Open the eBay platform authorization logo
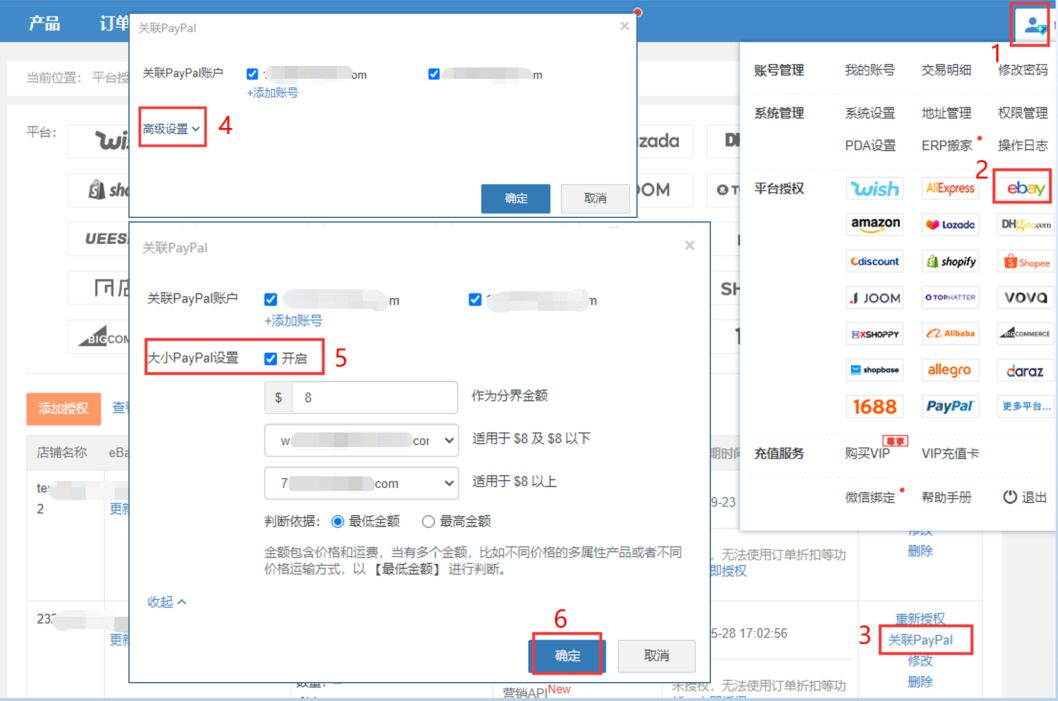The width and height of the screenshot is (1058, 701). coord(1026,188)
